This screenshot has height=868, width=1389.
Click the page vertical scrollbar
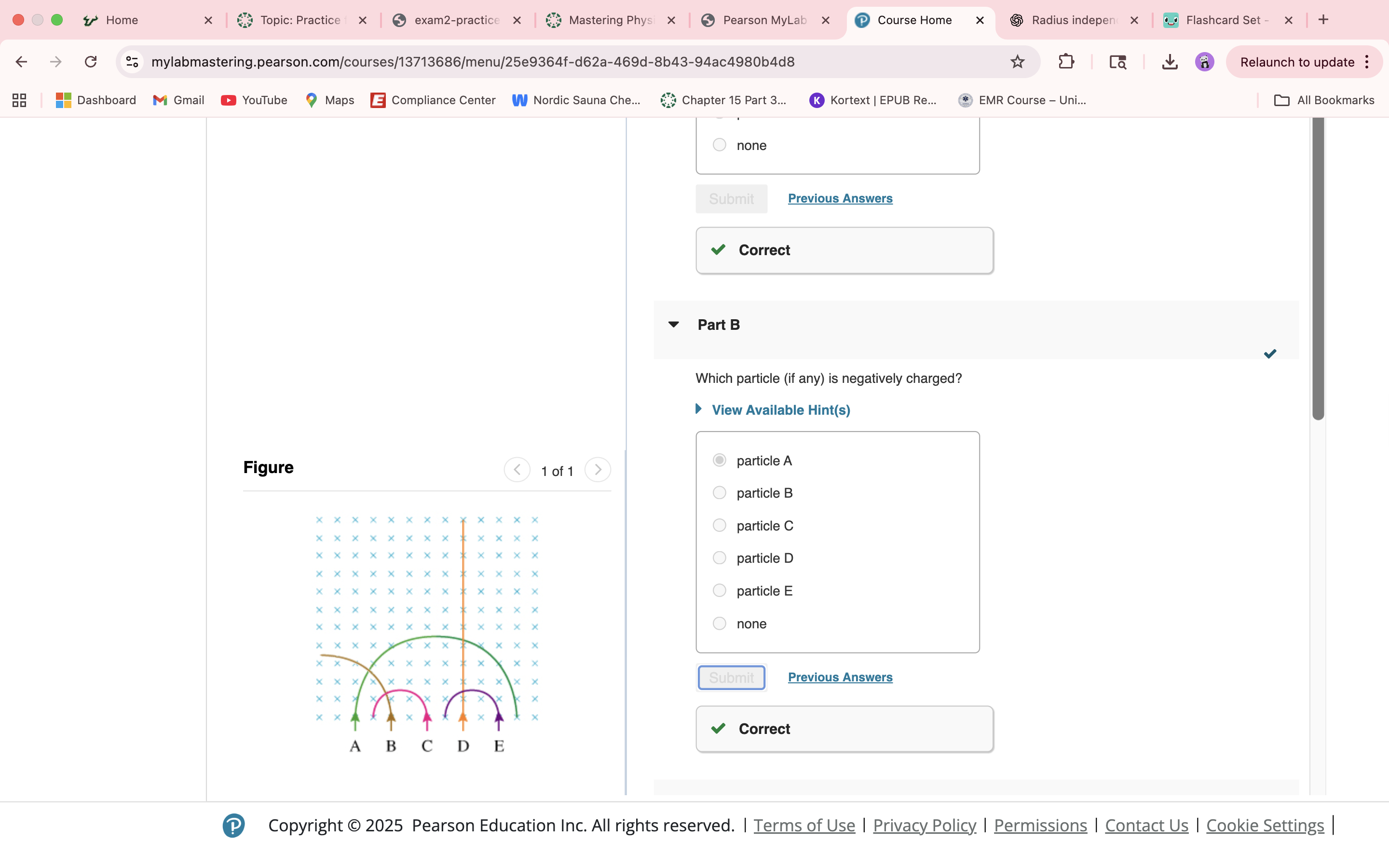(x=1318, y=268)
